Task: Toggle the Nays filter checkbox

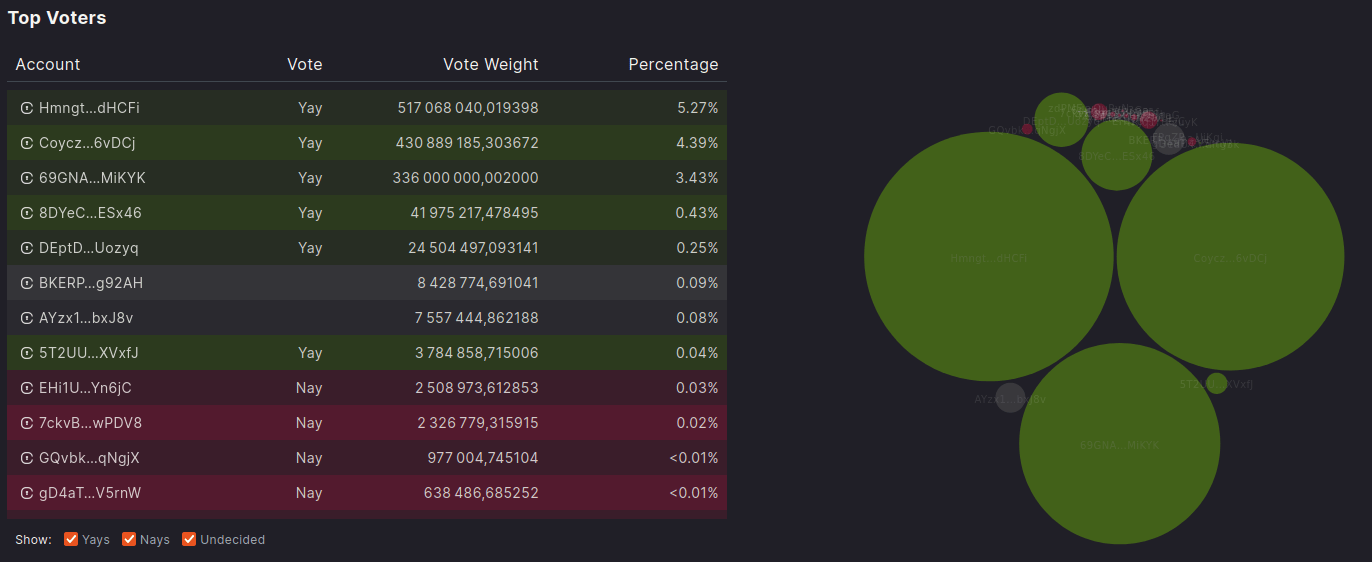Action: (x=129, y=540)
